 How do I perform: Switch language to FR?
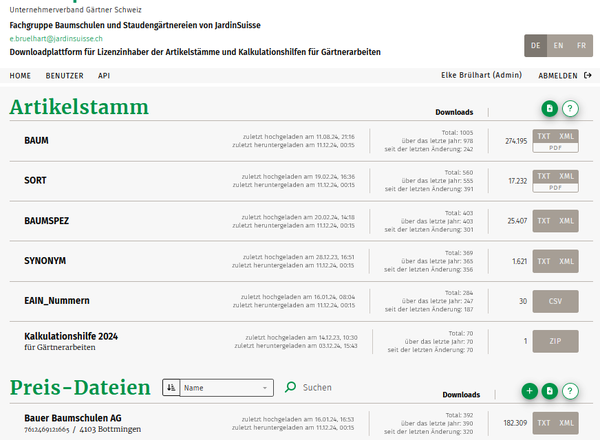click(x=581, y=46)
